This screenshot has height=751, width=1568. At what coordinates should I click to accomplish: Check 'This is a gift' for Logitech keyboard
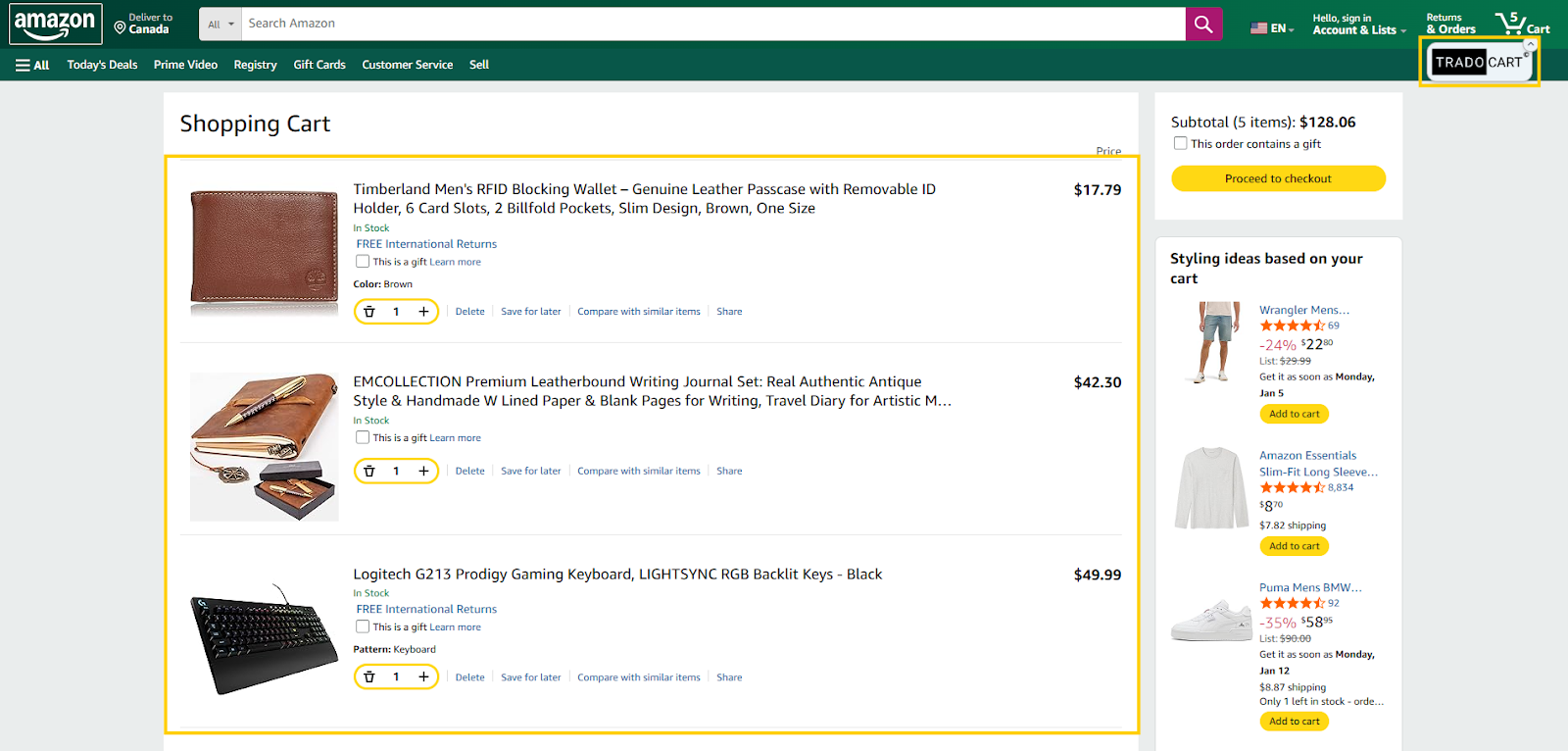(x=363, y=627)
